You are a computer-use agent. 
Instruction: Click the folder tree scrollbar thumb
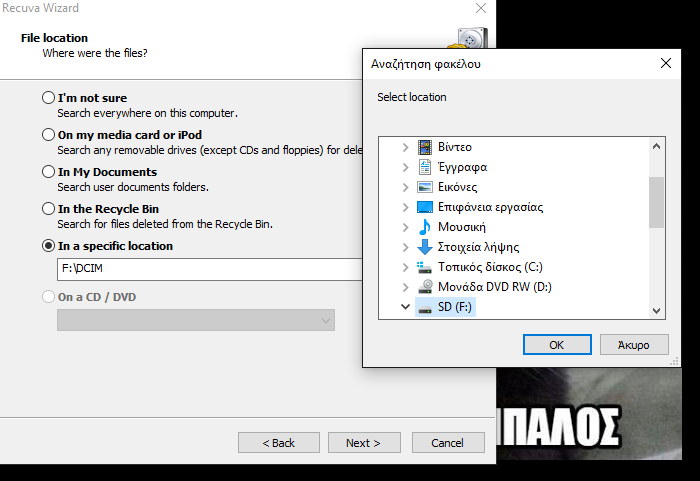tap(656, 202)
